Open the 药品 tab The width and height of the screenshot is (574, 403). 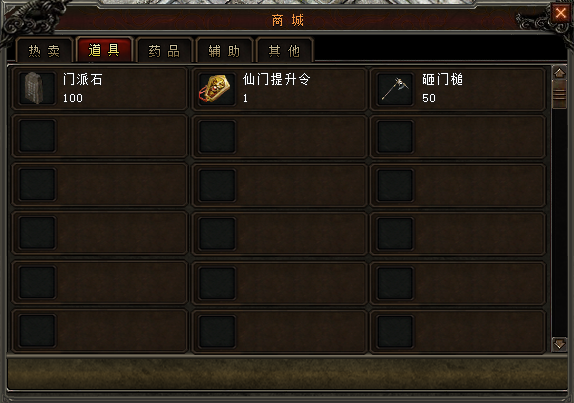[x=164, y=51]
